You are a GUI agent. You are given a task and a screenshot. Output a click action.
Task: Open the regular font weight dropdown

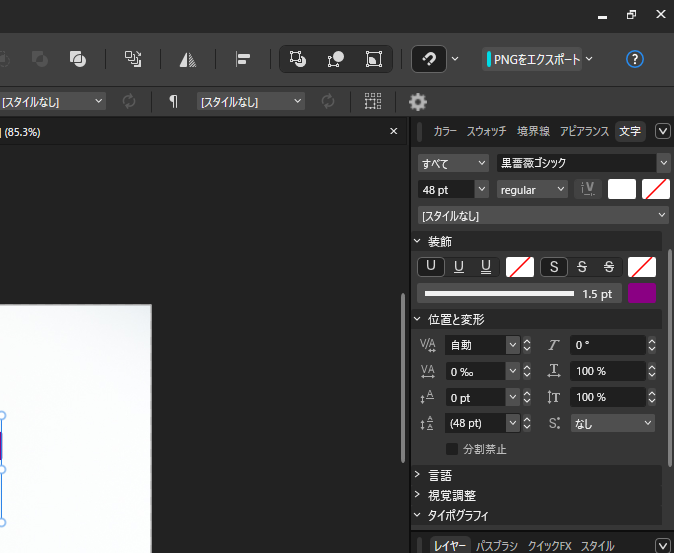pyautogui.click(x=532, y=189)
